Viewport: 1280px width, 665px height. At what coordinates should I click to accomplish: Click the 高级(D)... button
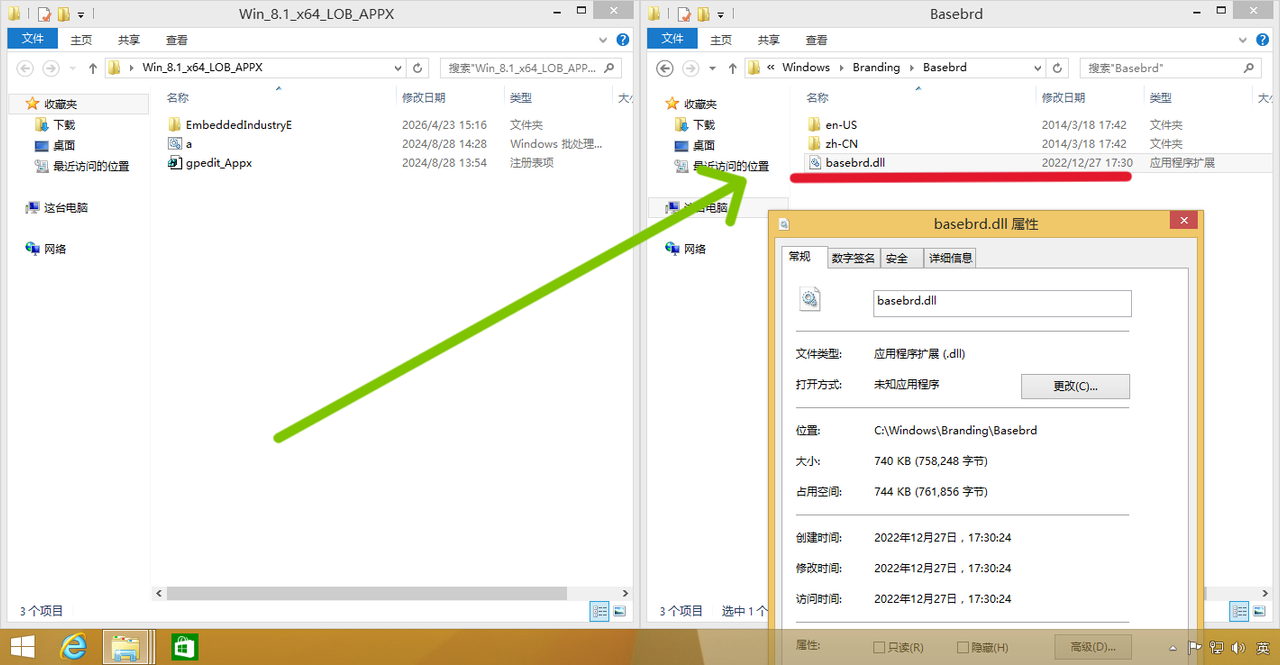(x=1091, y=647)
